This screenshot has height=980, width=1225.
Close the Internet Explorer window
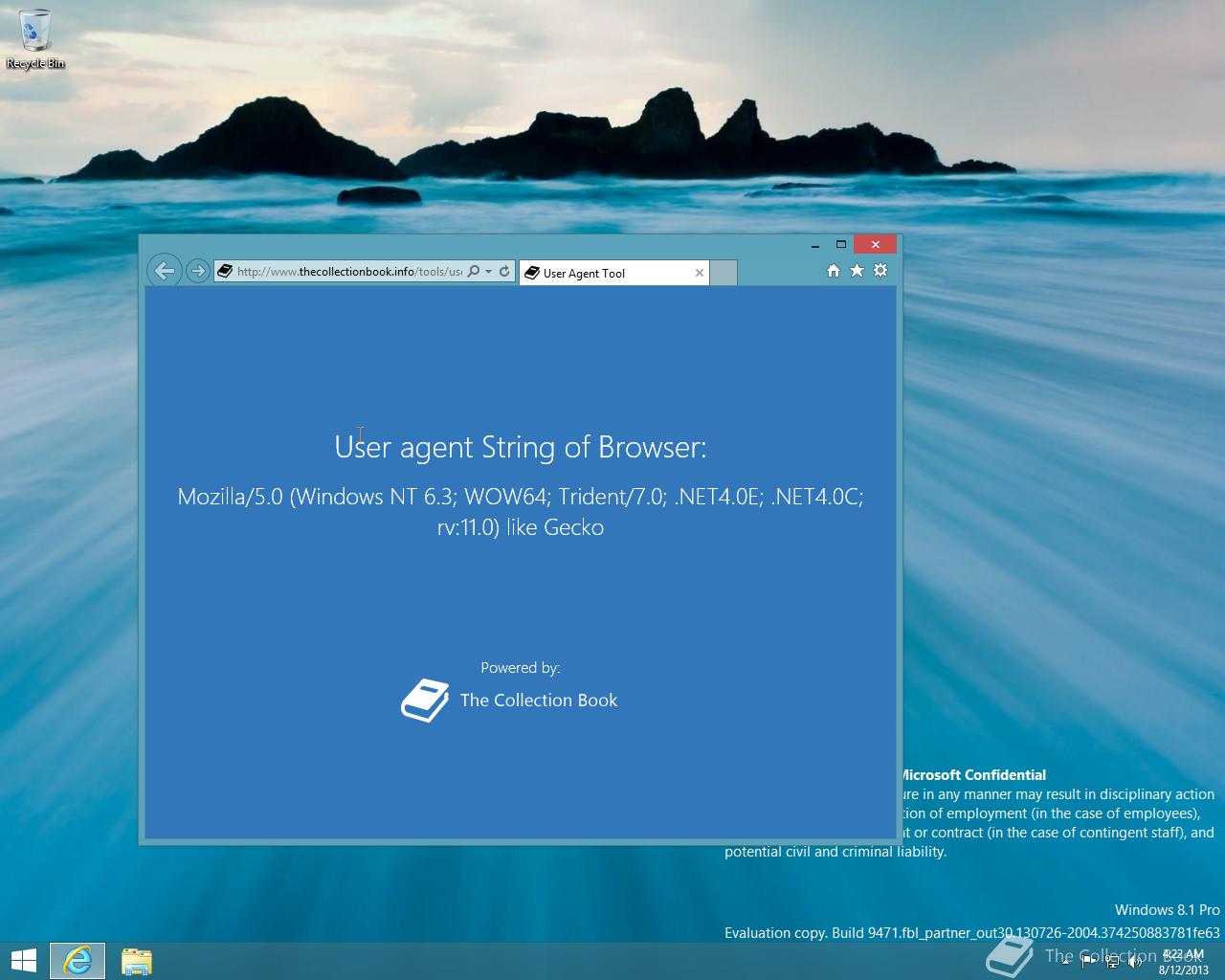pyautogui.click(x=875, y=245)
